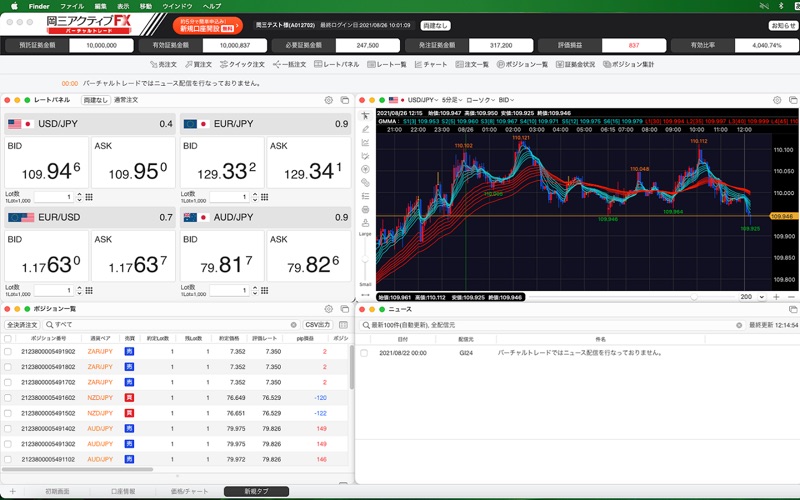Viewport: 800px width, 500px height.
Task: Open column settings icon beside CSV出力
Action: click(342, 325)
